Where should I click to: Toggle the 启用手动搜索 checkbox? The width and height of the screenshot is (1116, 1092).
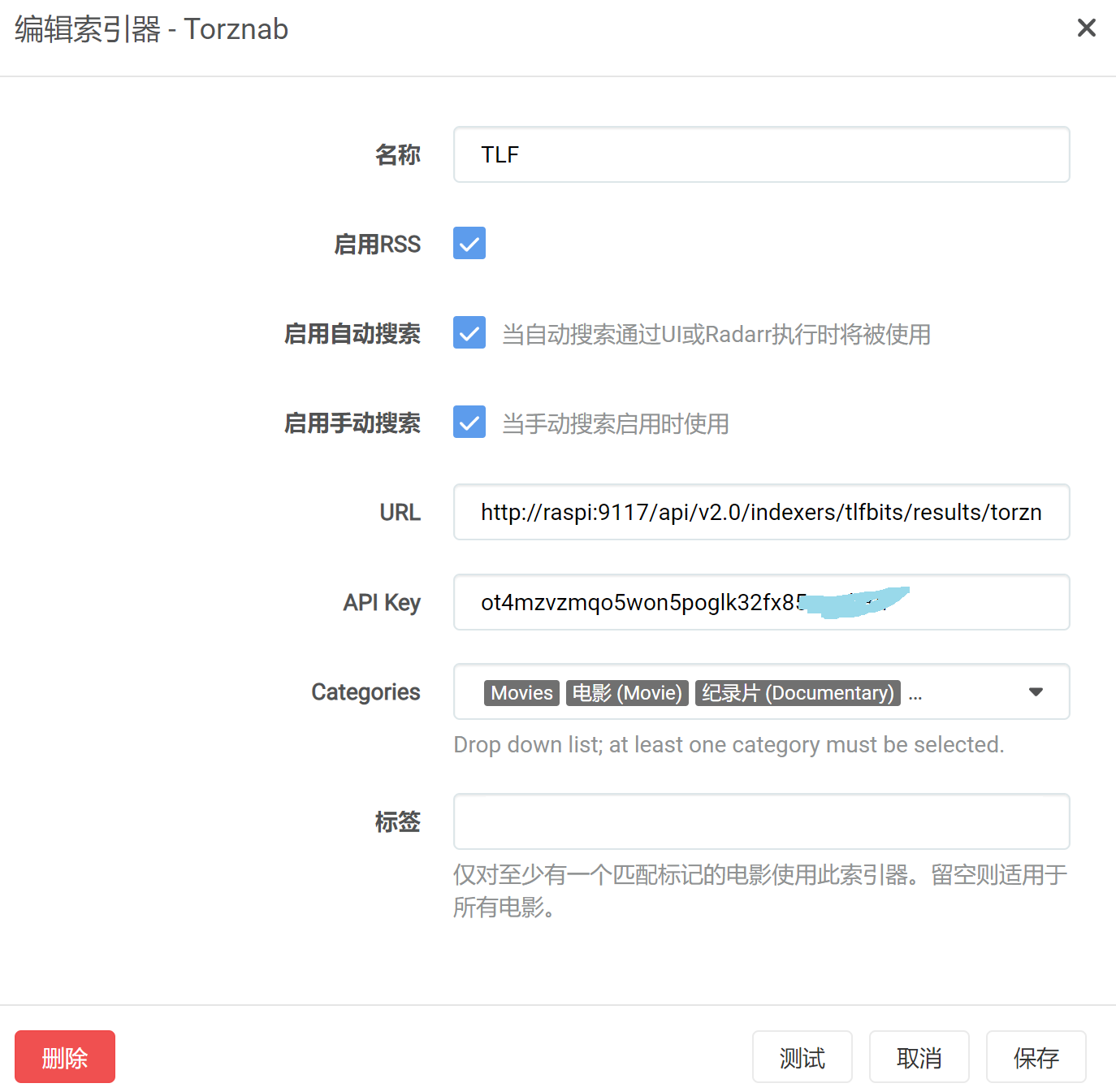[469, 422]
